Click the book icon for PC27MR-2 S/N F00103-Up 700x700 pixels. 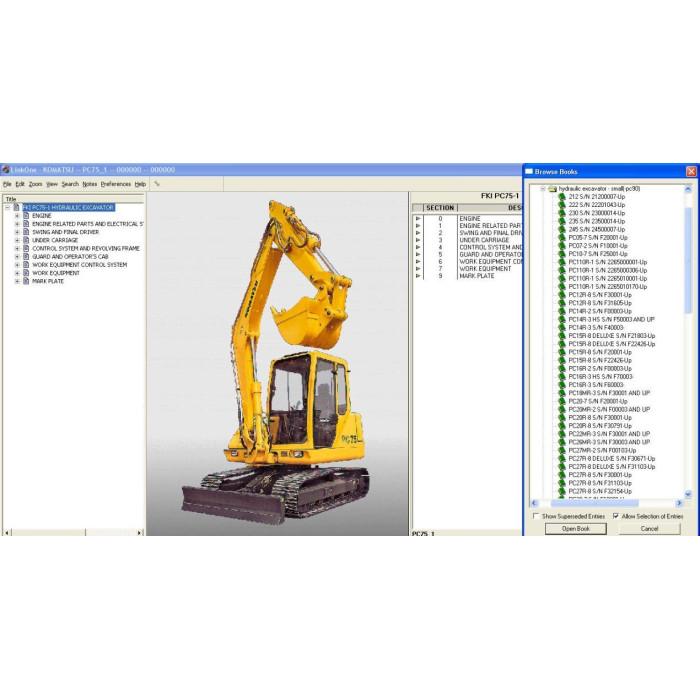coord(562,450)
